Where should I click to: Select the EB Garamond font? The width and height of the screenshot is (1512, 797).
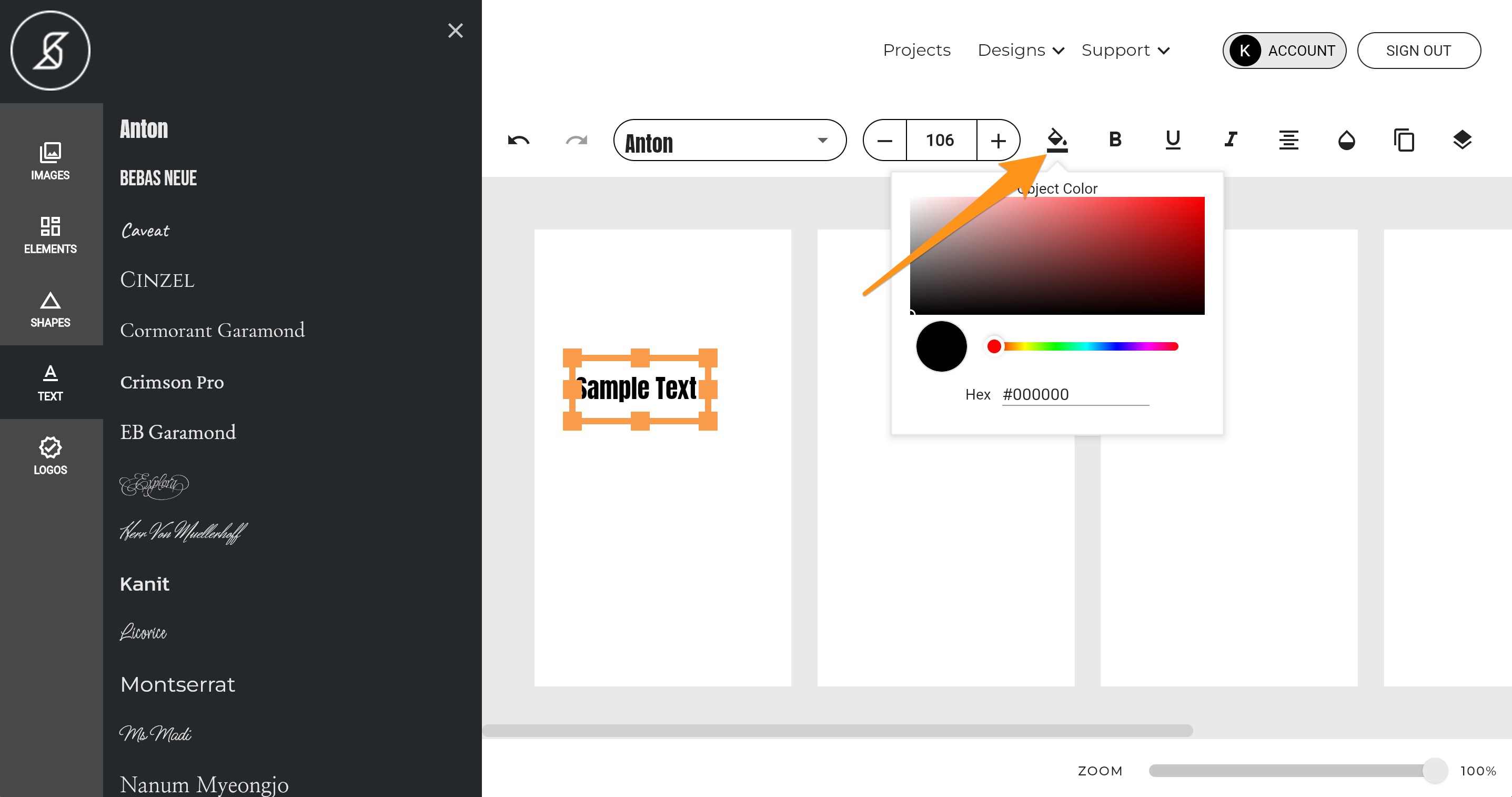178,432
